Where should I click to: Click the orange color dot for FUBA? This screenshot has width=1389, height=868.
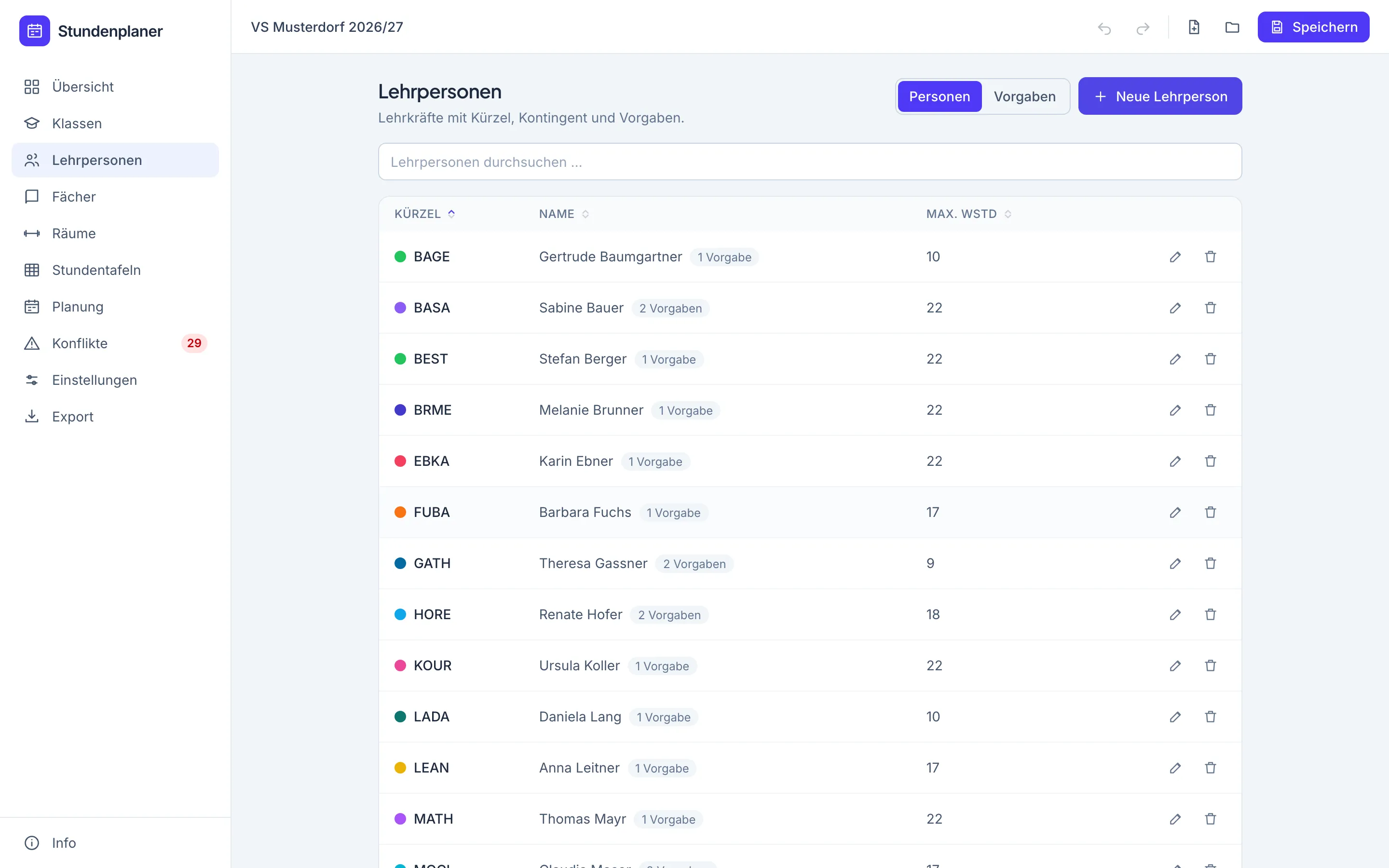pos(400,512)
